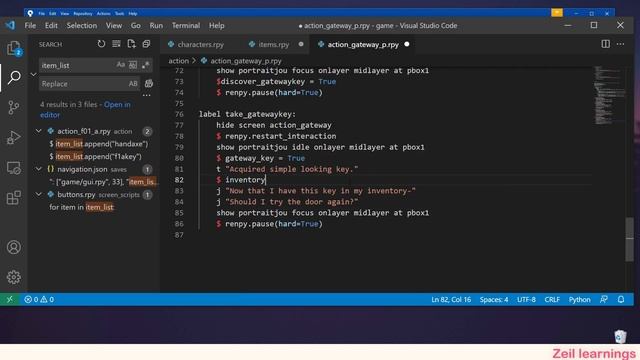Screen dimensions: 640x360
Task: Click code line 76 label take_gatewaykey
Action: tap(247, 114)
